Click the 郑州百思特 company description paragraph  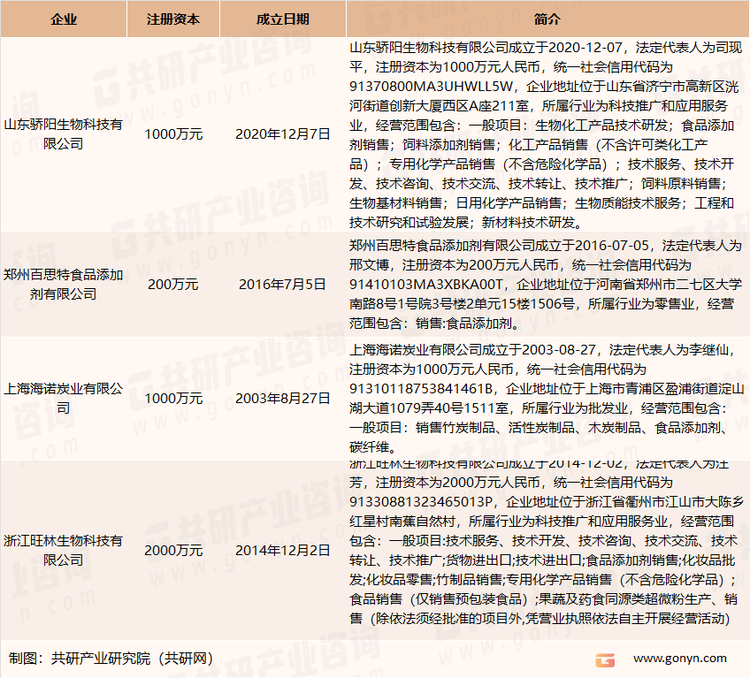(546, 285)
